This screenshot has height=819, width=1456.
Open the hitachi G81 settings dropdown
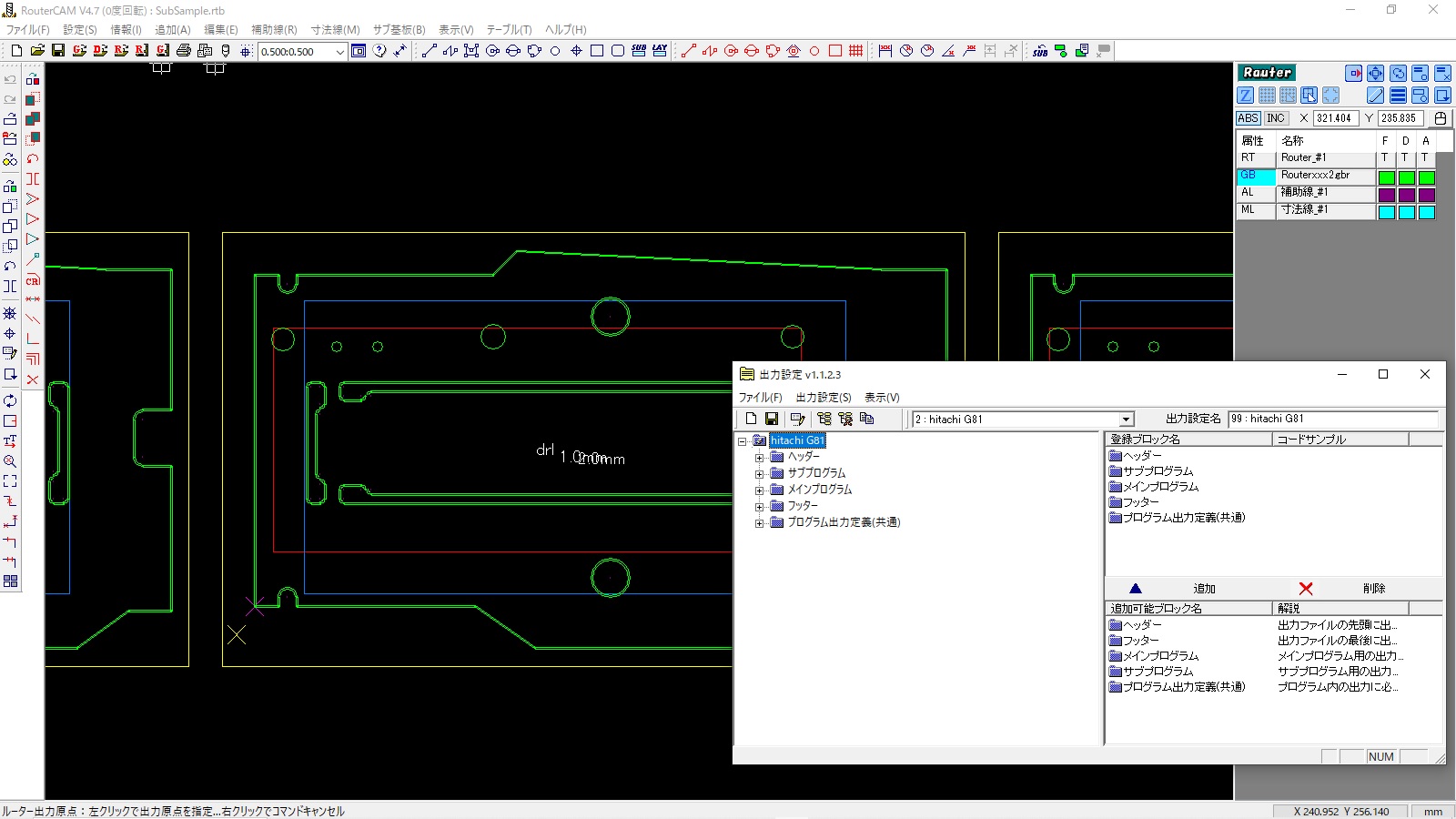pos(1126,420)
